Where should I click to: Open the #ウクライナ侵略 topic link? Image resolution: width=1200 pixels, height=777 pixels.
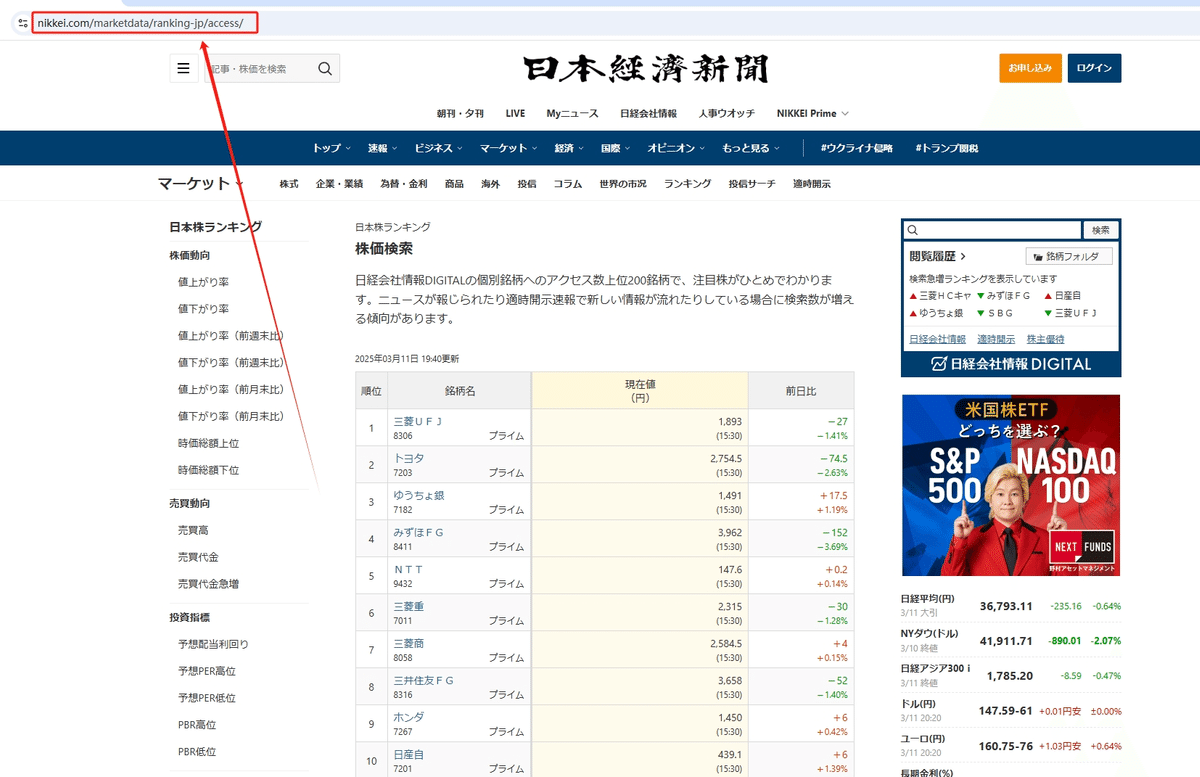[x=857, y=148]
